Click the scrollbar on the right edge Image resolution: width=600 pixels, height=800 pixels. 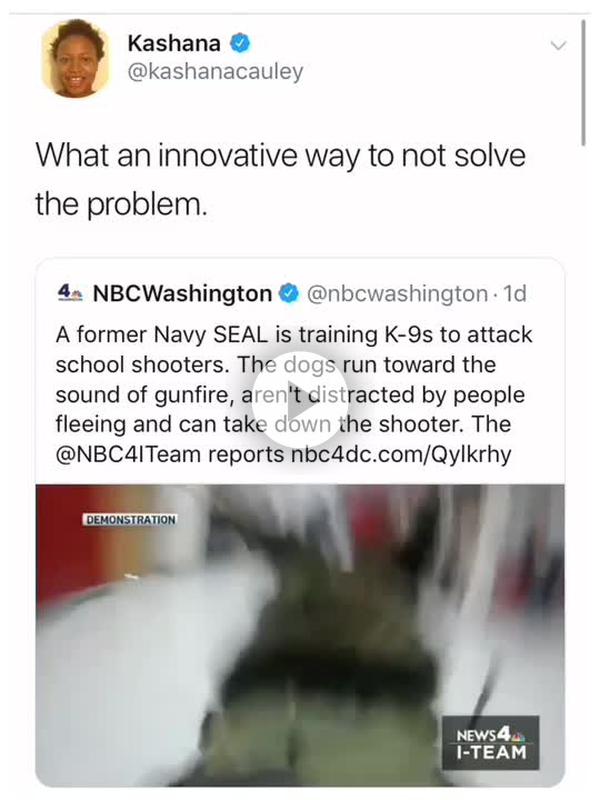[583, 83]
